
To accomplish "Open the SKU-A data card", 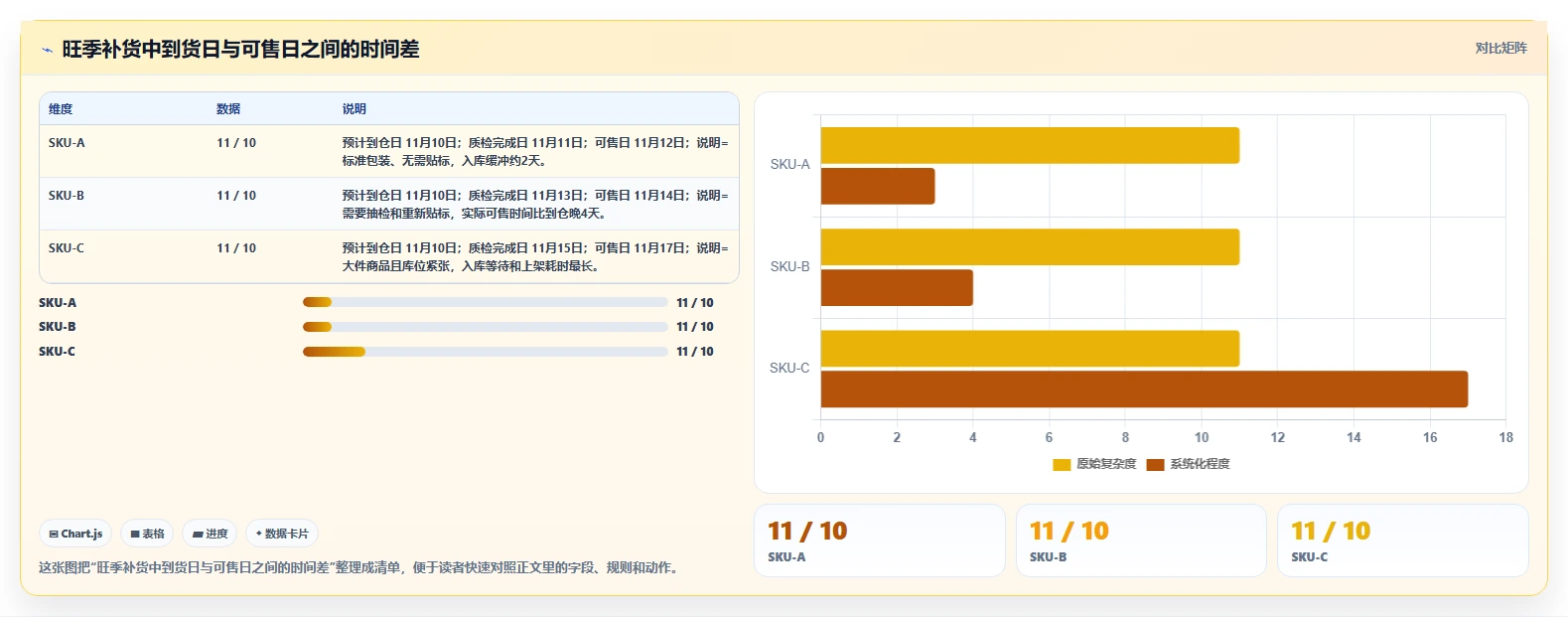I will [x=880, y=540].
